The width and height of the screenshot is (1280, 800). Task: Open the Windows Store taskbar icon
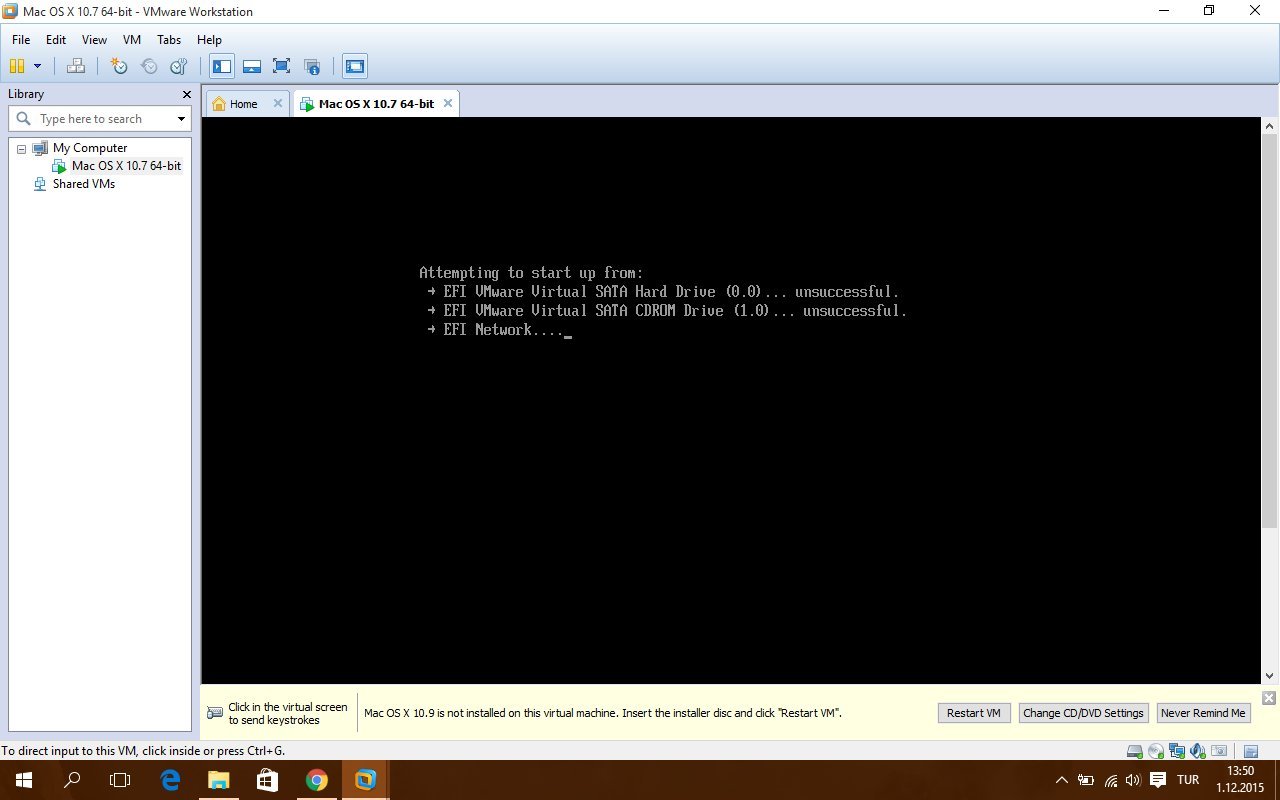[267, 780]
